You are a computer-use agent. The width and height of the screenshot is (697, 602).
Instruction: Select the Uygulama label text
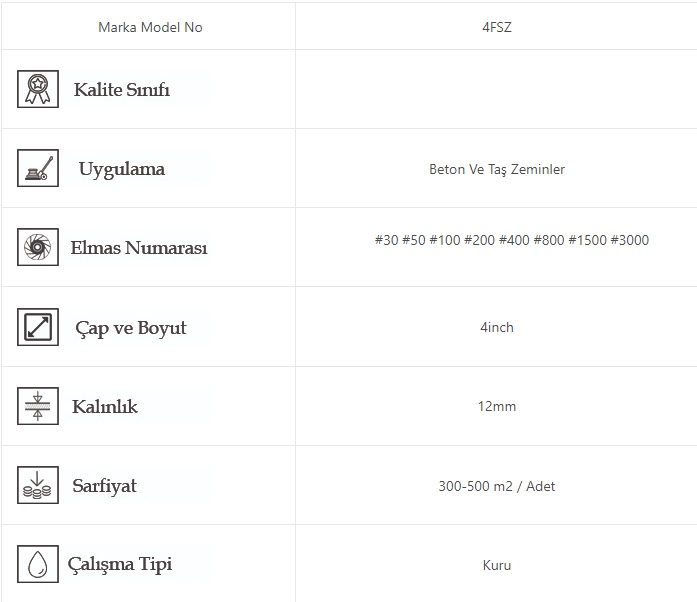122,169
